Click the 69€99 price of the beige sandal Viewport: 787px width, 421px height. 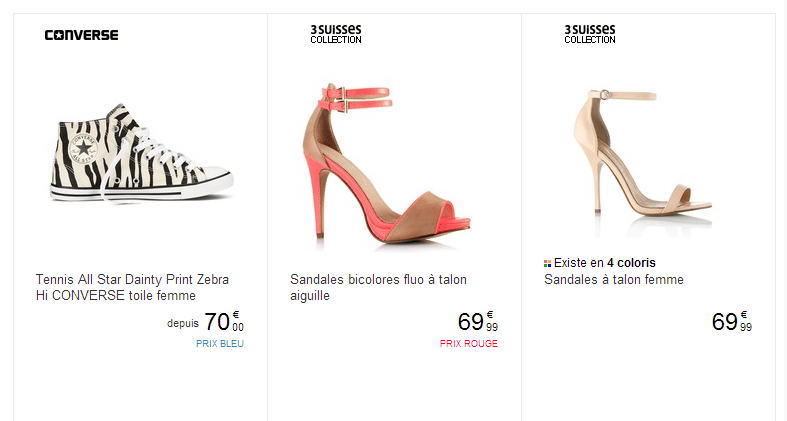[x=731, y=322]
